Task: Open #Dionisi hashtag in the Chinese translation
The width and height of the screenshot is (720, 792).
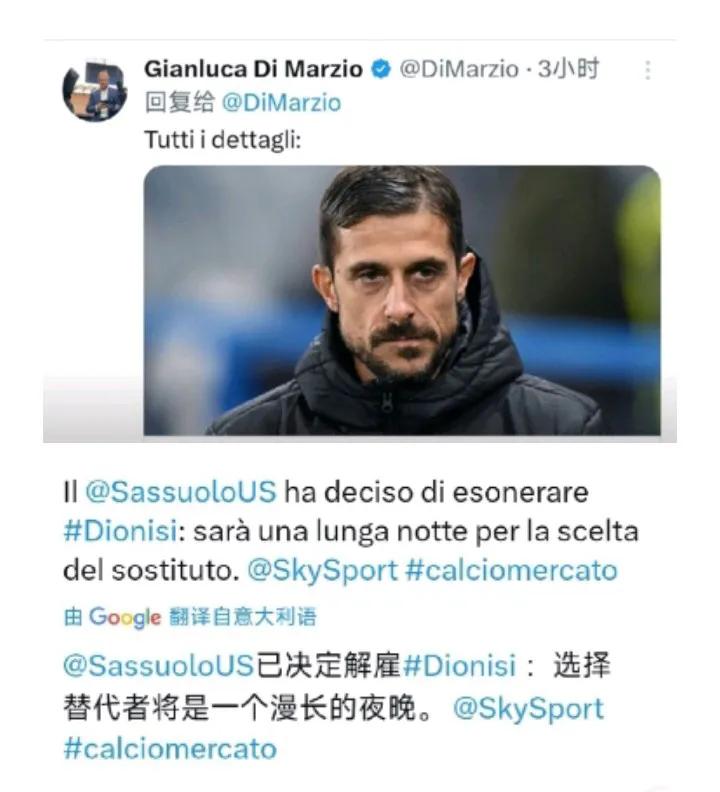Action: coord(460,665)
